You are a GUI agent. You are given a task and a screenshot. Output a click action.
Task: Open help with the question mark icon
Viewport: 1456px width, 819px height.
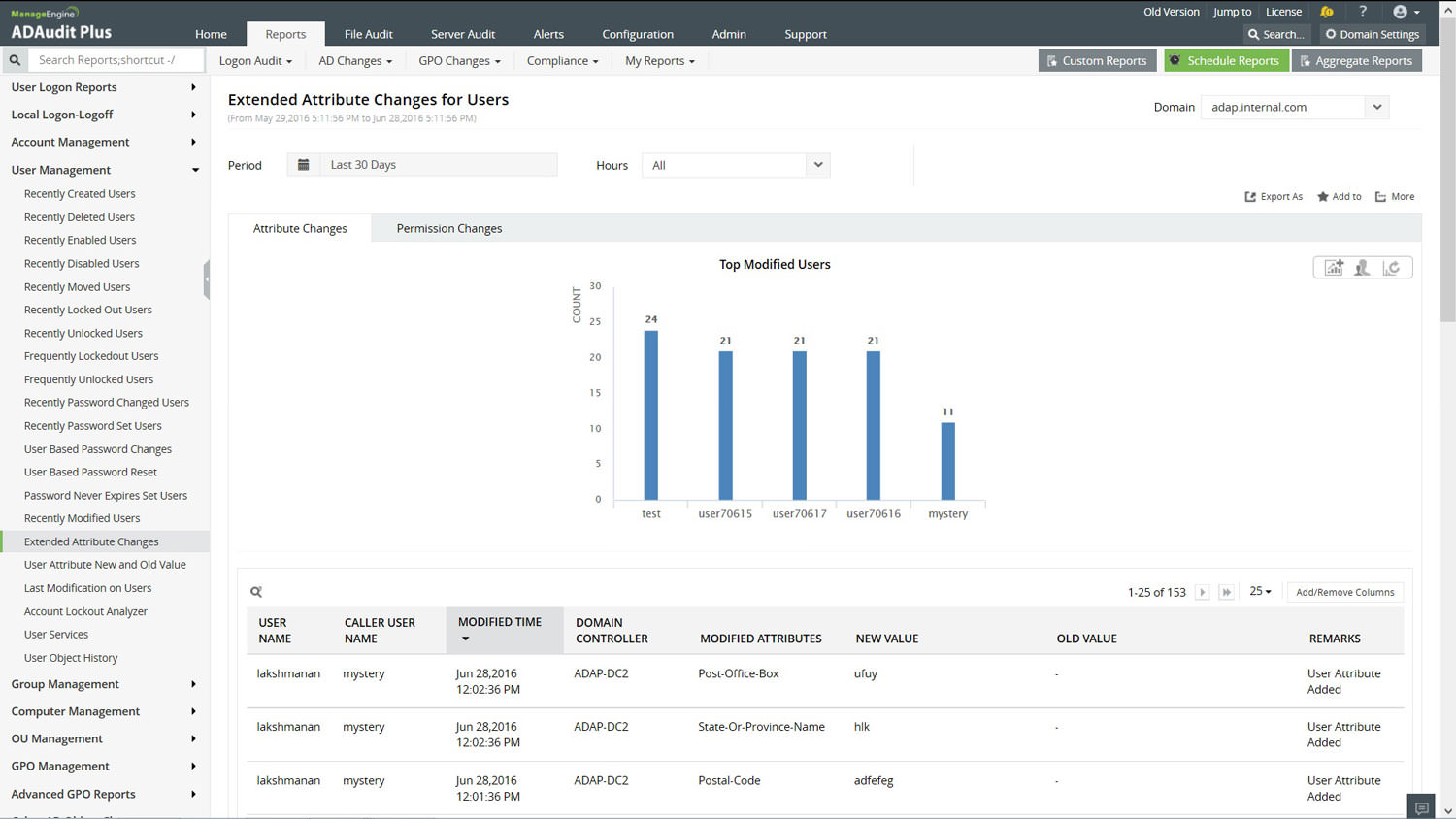[x=1363, y=12]
